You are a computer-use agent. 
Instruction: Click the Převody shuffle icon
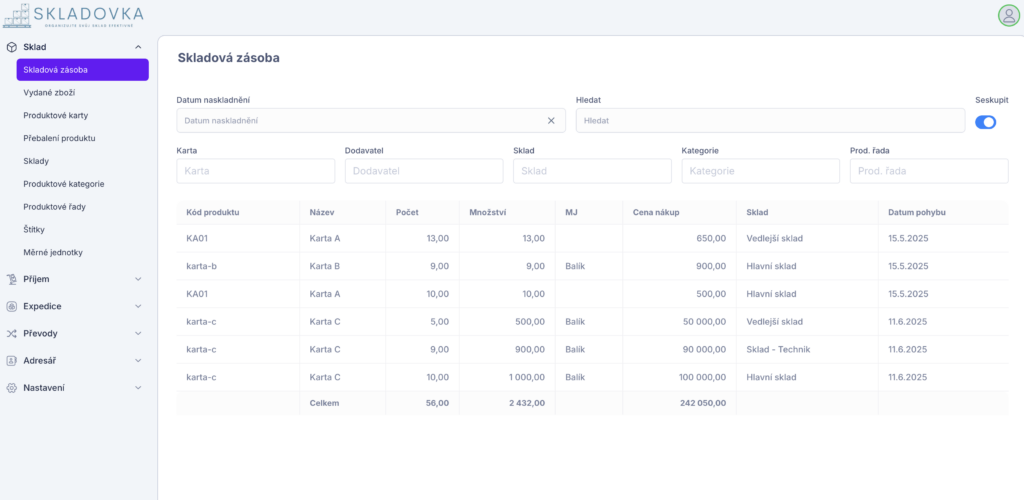[x=12, y=333]
